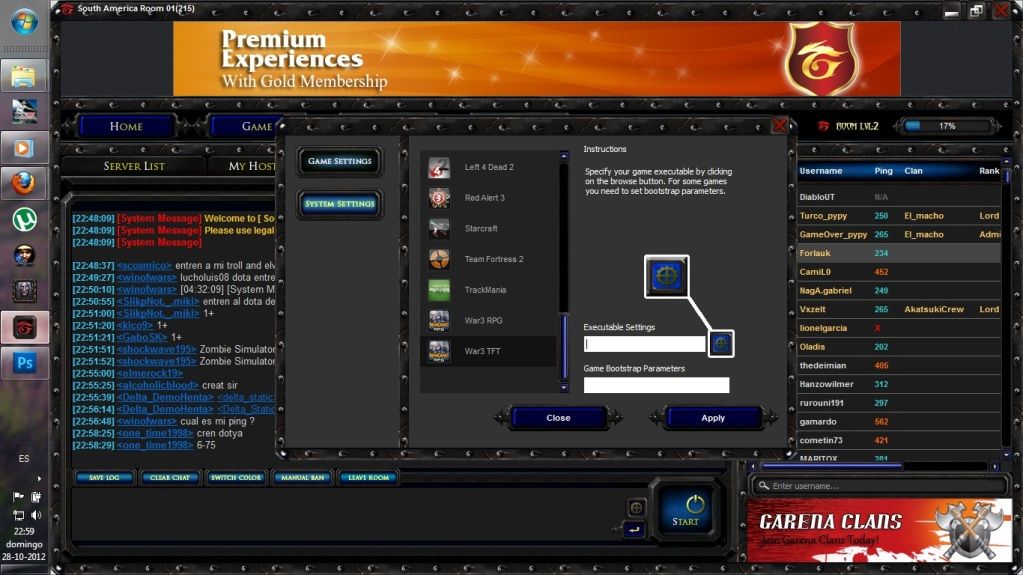
Task: Select the TrackMania game icon
Action: click(439, 290)
